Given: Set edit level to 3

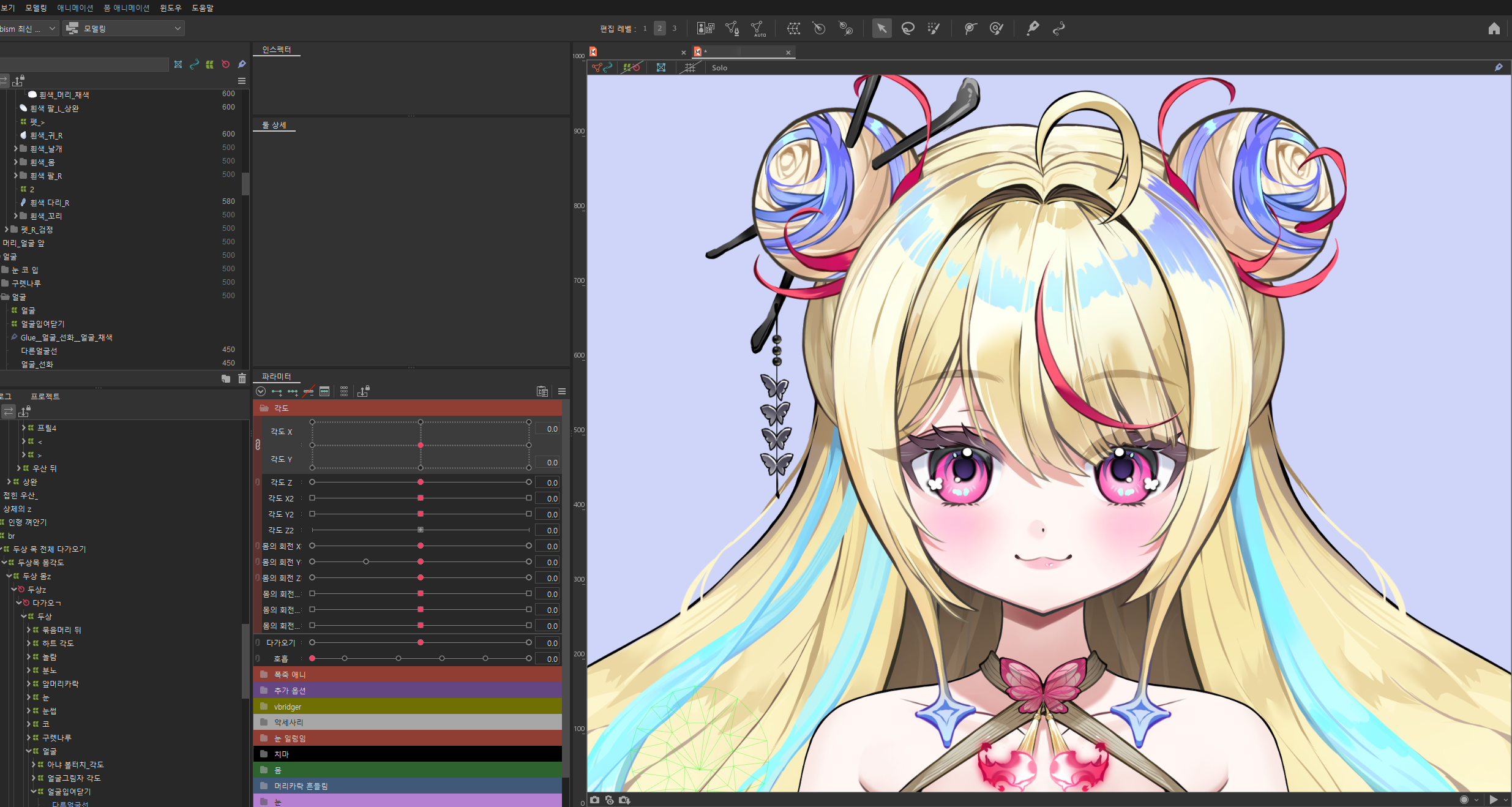Looking at the screenshot, I should click(x=674, y=28).
